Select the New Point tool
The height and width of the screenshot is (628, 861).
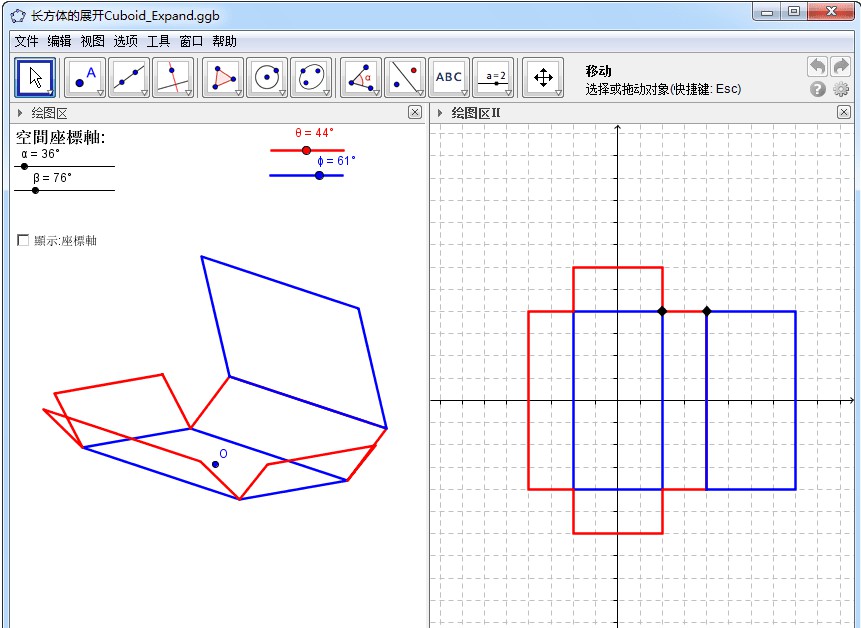(x=85, y=77)
